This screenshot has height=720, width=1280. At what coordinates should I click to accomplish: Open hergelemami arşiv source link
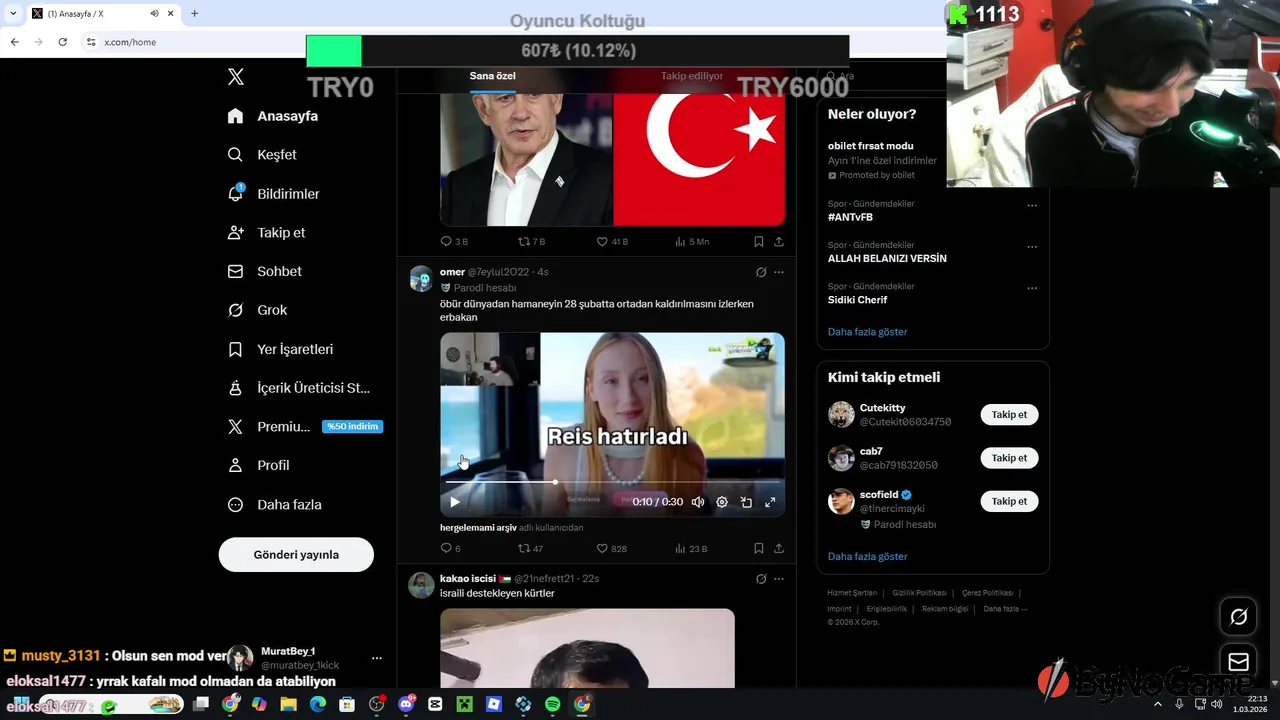(478, 527)
